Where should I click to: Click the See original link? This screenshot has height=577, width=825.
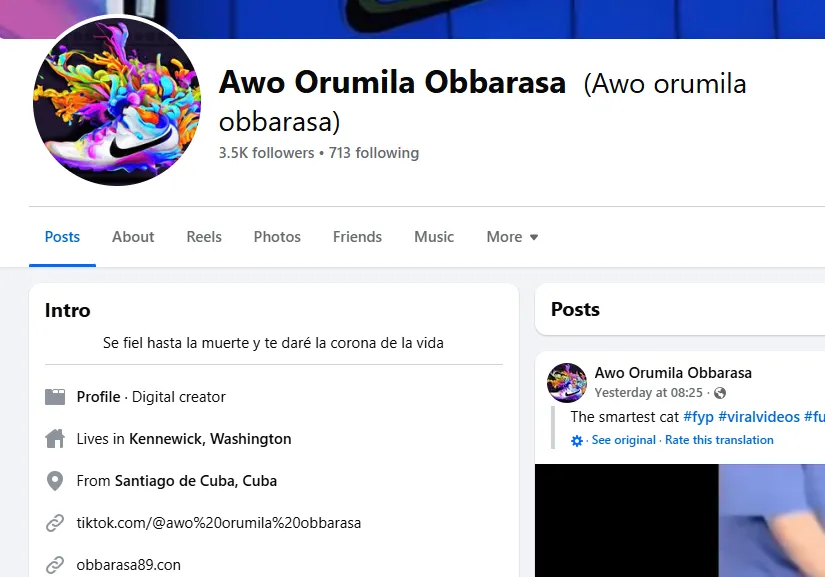(x=623, y=440)
